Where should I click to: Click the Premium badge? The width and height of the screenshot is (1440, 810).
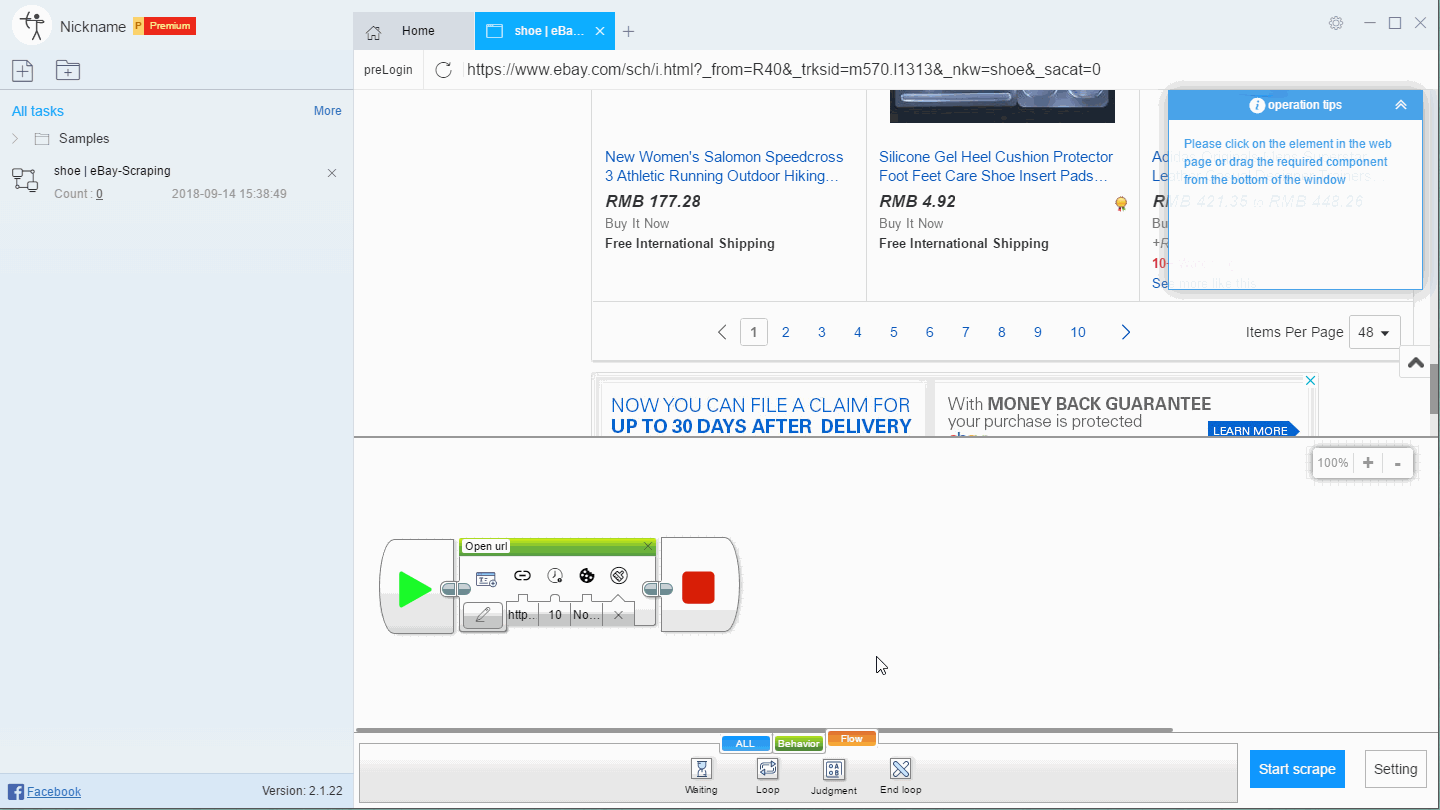tap(165, 26)
